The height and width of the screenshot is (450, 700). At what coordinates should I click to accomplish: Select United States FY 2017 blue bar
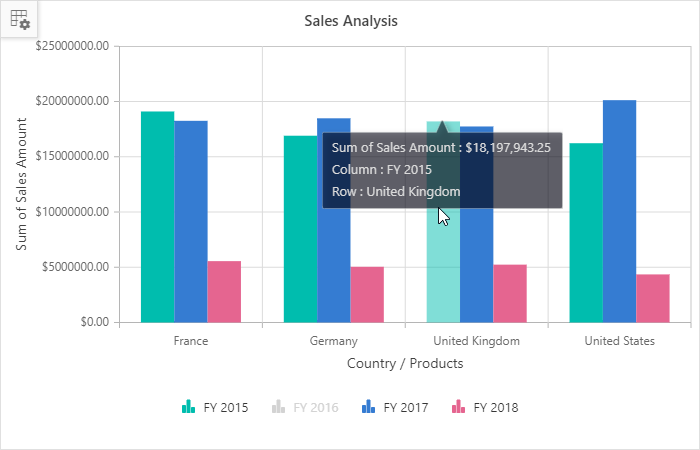pos(619,211)
